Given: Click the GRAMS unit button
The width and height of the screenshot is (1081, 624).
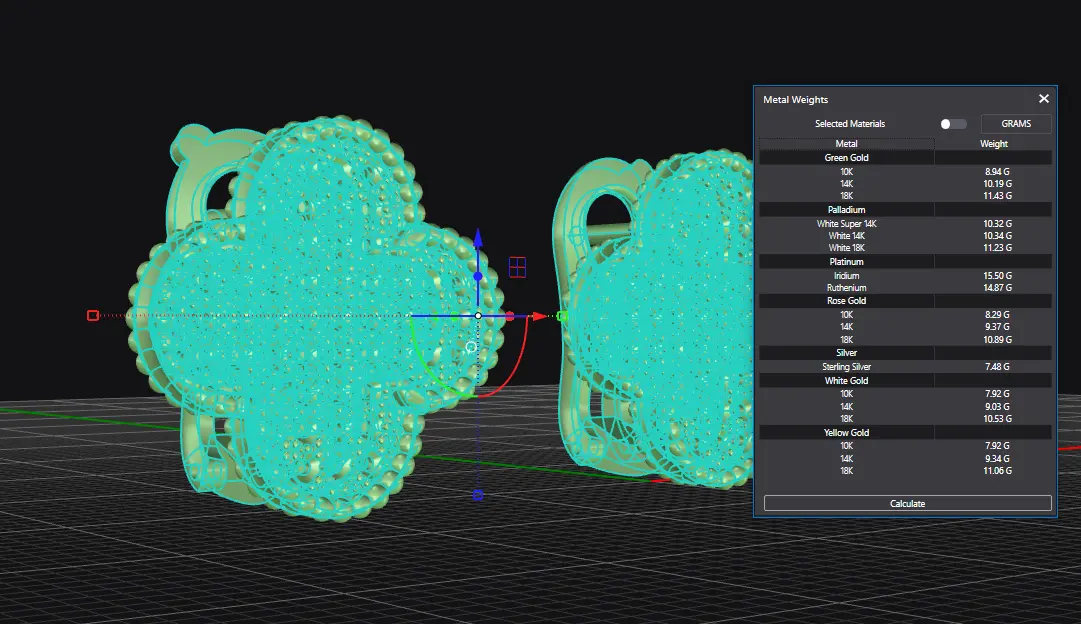Looking at the screenshot, I should 1015,124.
